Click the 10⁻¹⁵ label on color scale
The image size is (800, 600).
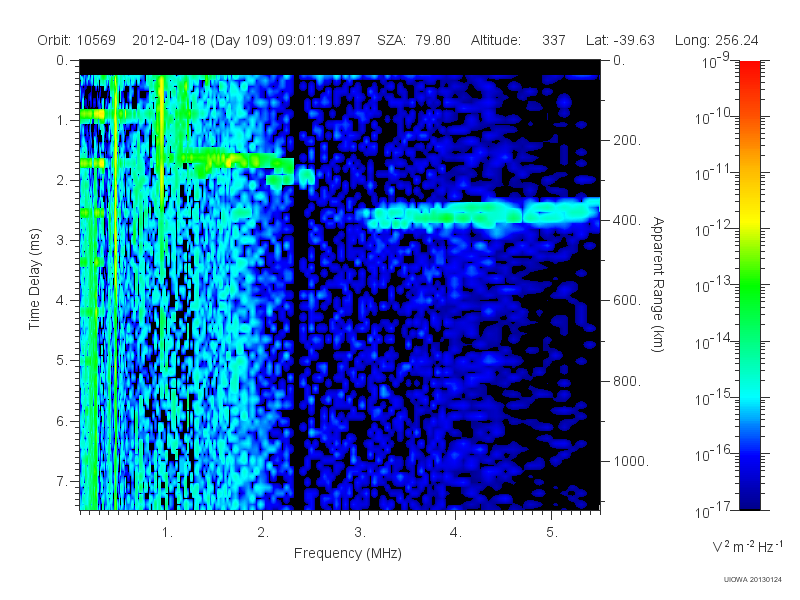[x=713, y=397]
